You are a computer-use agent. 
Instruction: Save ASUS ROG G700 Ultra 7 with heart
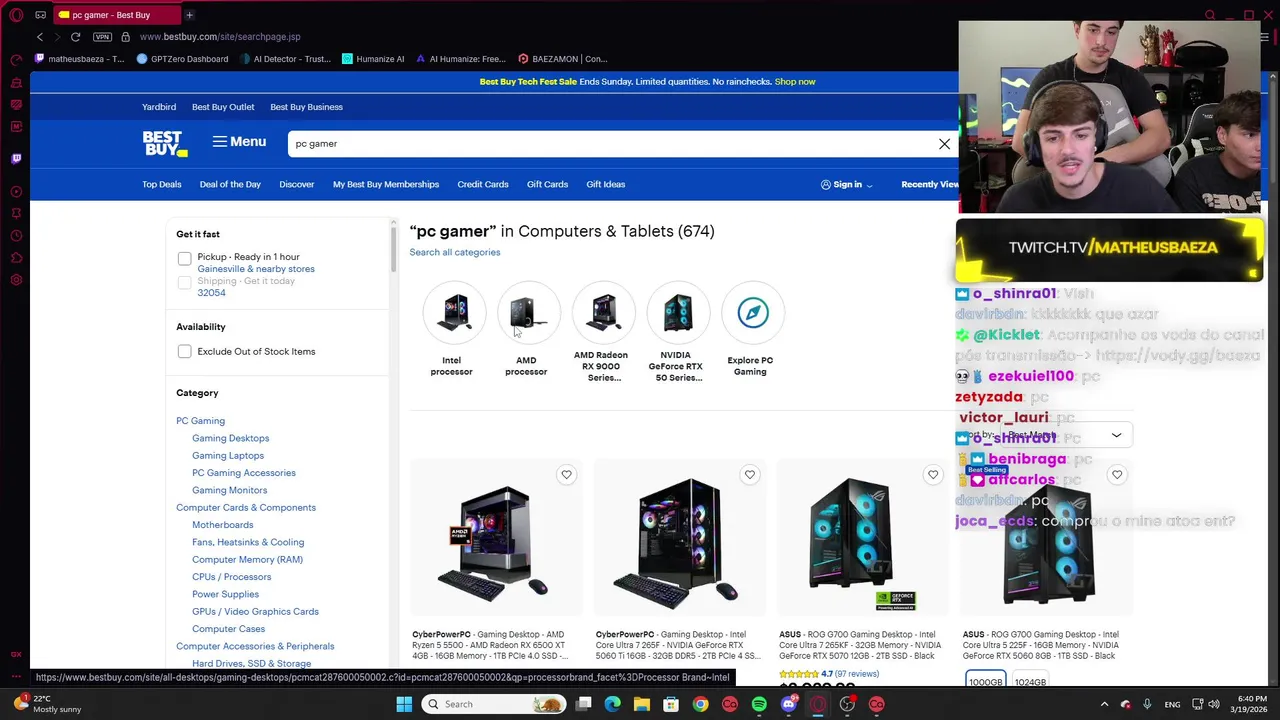pos(933,475)
